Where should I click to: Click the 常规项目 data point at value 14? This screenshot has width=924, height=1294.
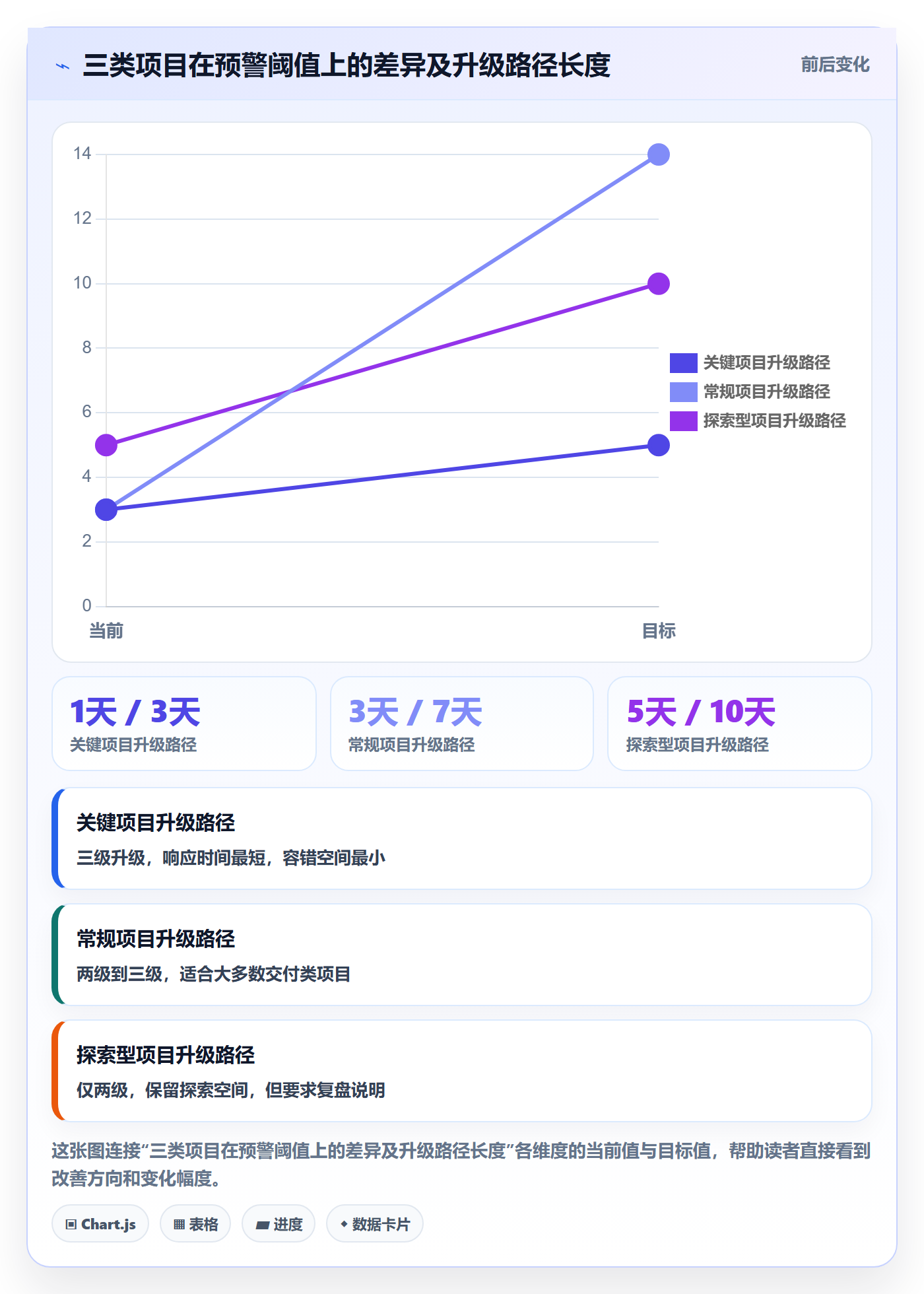coord(659,154)
